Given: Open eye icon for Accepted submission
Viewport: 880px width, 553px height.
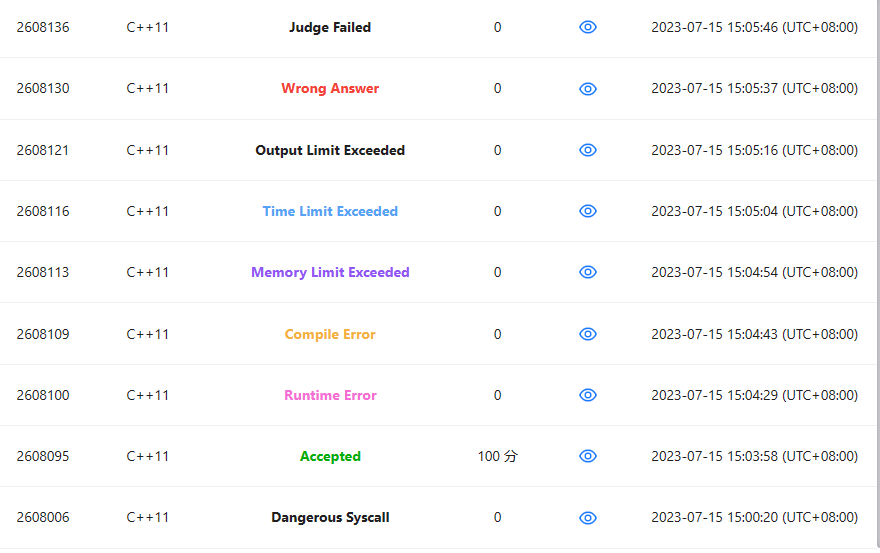Looking at the screenshot, I should pyautogui.click(x=588, y=456).
